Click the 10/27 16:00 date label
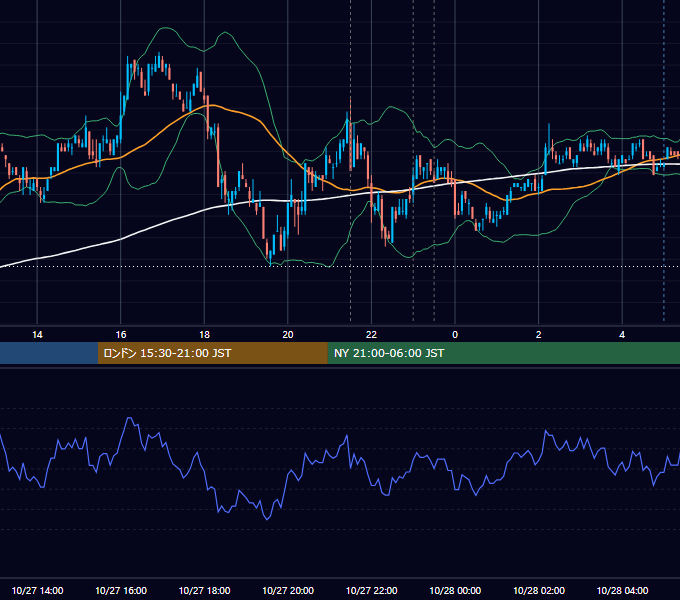Screen dimensions: 680x600 pos(121,590)
